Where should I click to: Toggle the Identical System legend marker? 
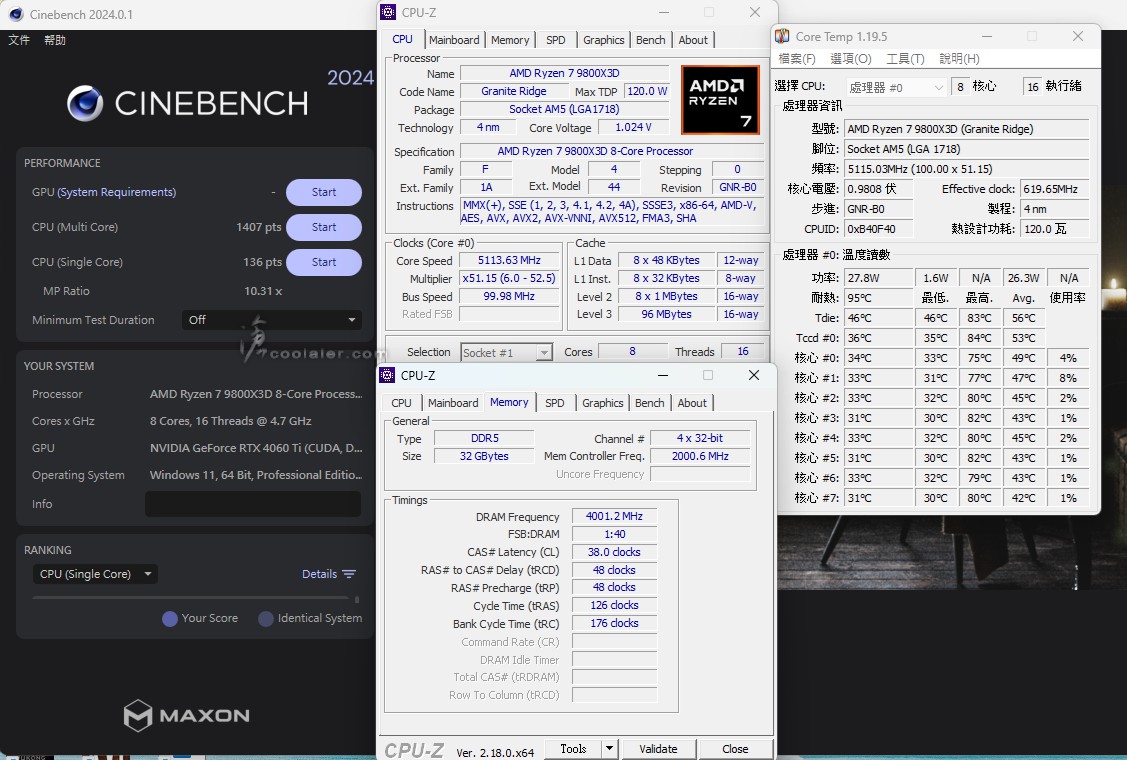click(x=266, y=619)
